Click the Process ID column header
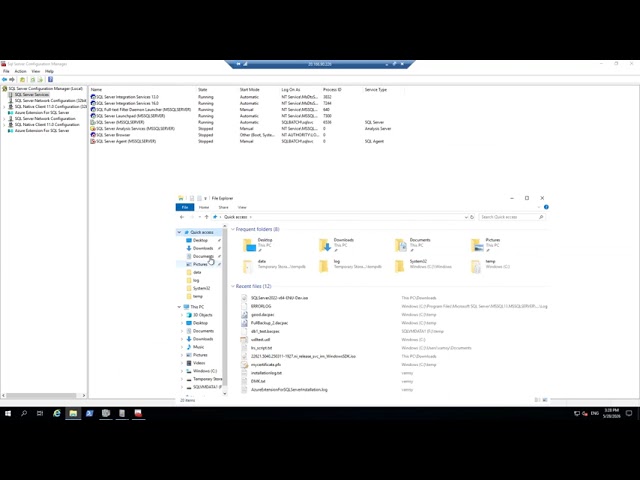 [332, 89]
